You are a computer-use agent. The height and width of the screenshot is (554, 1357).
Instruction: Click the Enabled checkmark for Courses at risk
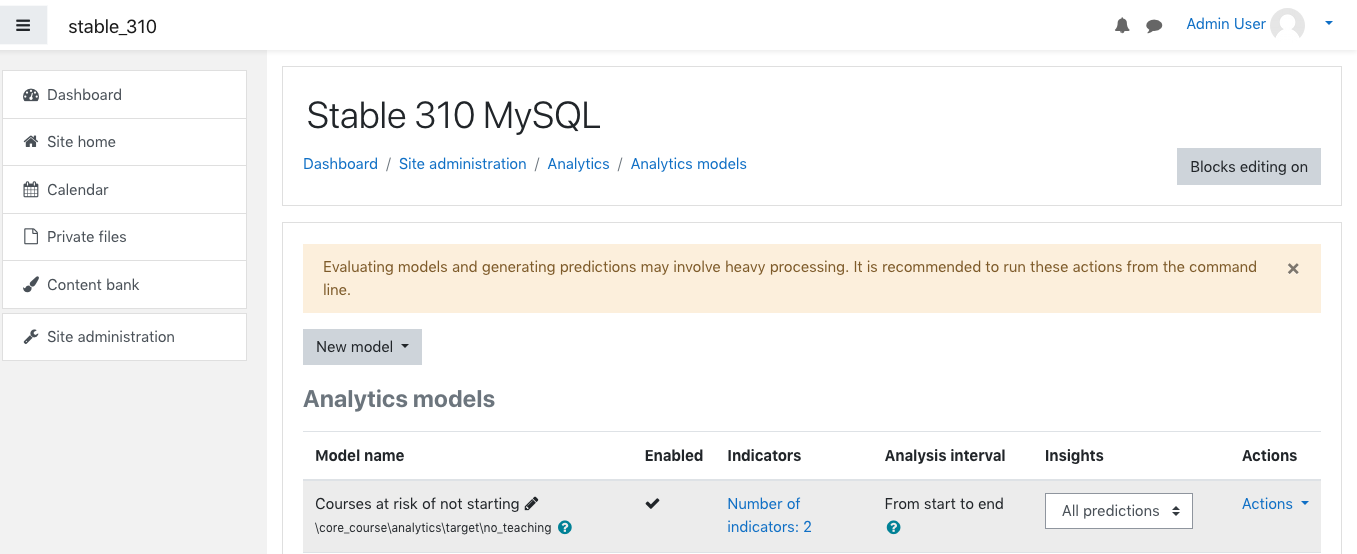pos(652,504)
